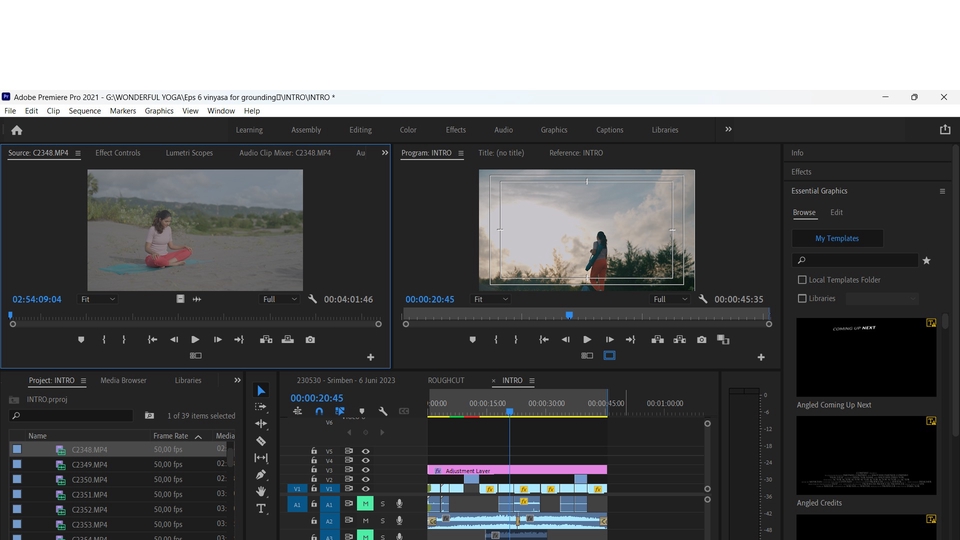Open the Media Browser panel
The height and width of the screenshot is (540, 960).
point(123,380)
